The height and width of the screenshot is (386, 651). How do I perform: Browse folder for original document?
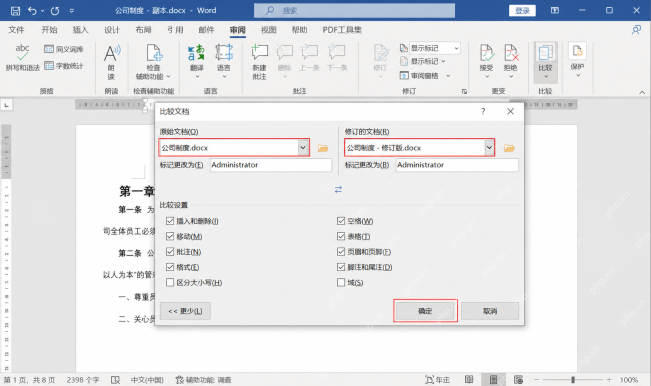(x=323, y=148)
